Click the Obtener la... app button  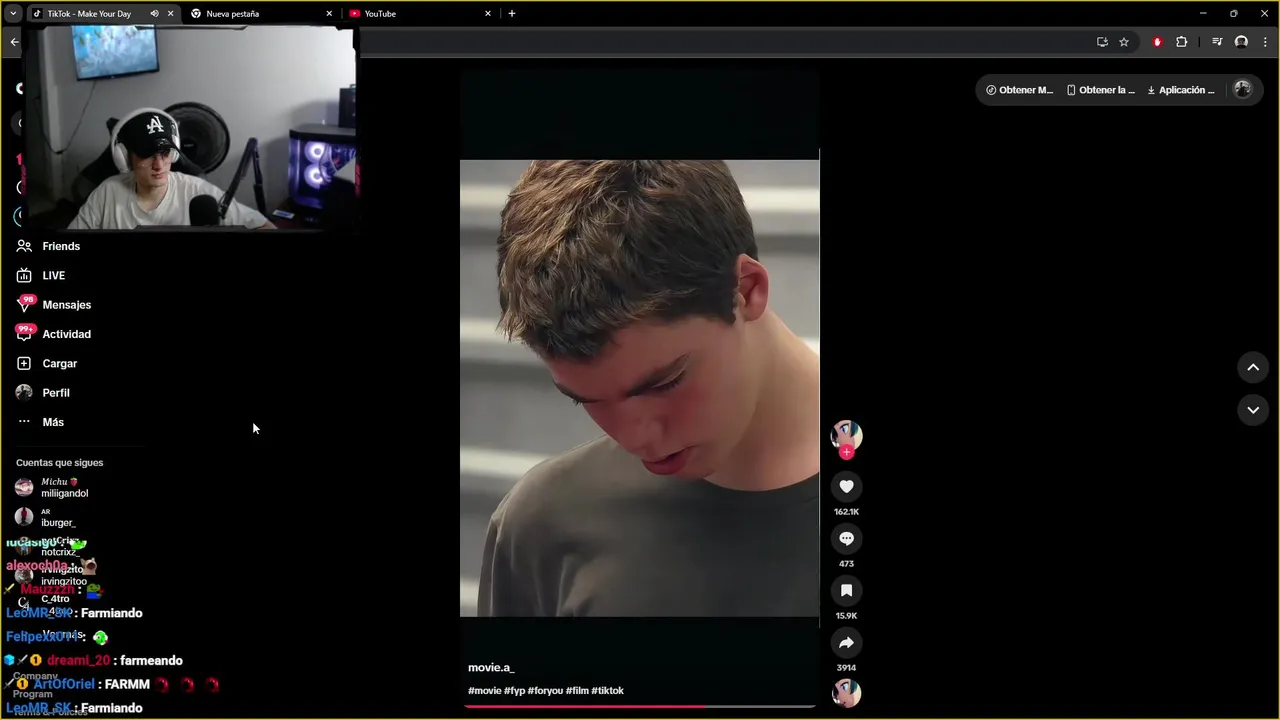tap(1100, 90)
